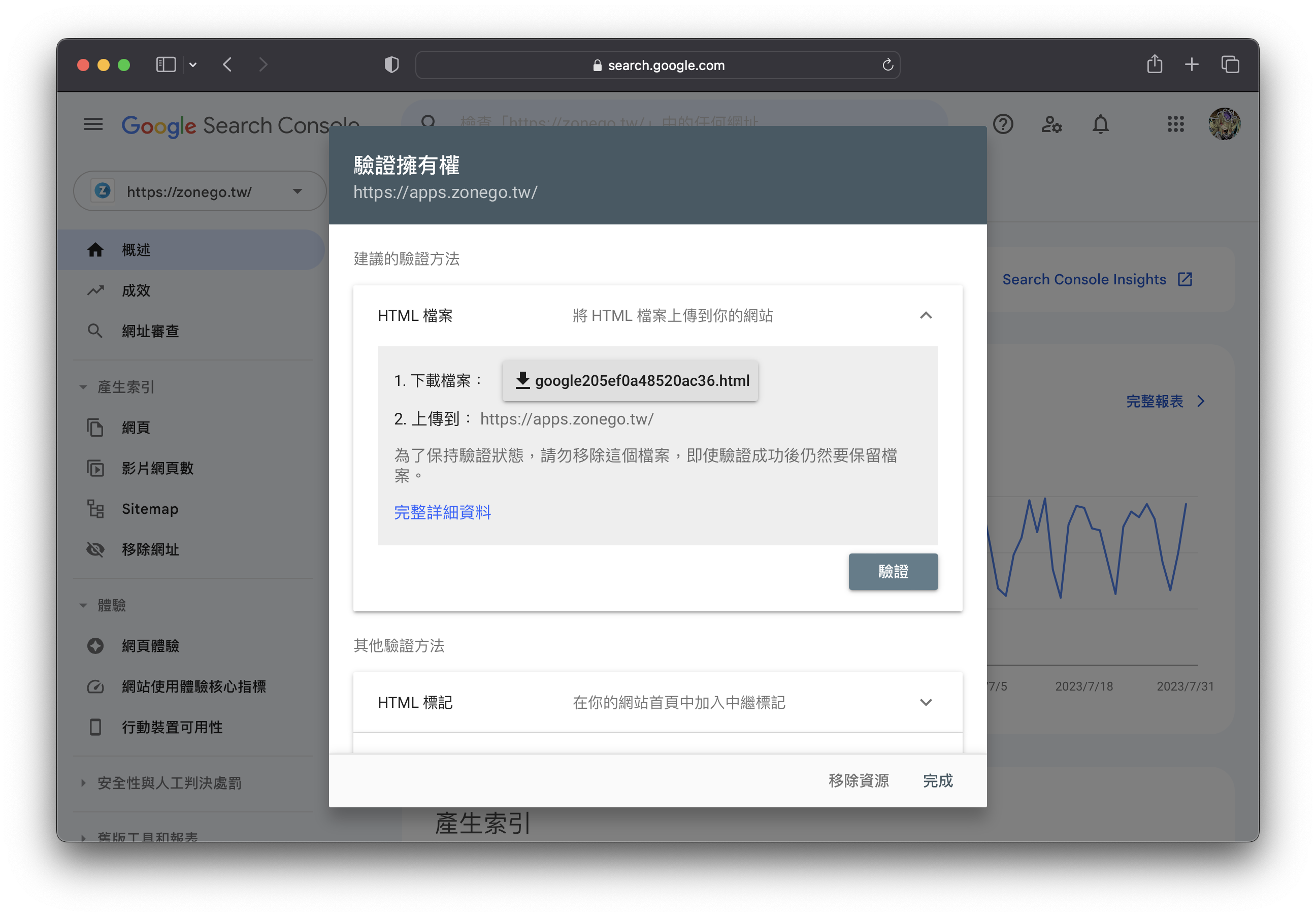The width and height of the screenshot is (1316, 917).
Task: Open the user settings icon
Action: pyautogui.click(x=1051, y=124)
